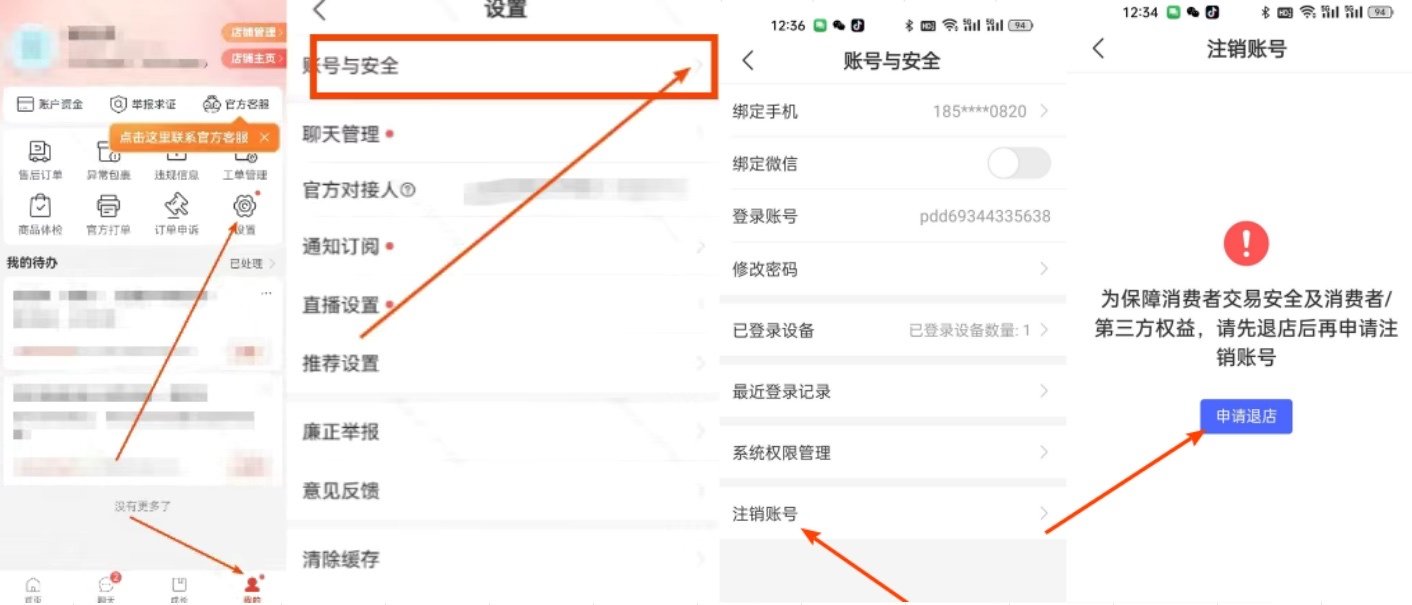
Task: Open the 设置 gear icon
Action: click(x=245, y=206)
